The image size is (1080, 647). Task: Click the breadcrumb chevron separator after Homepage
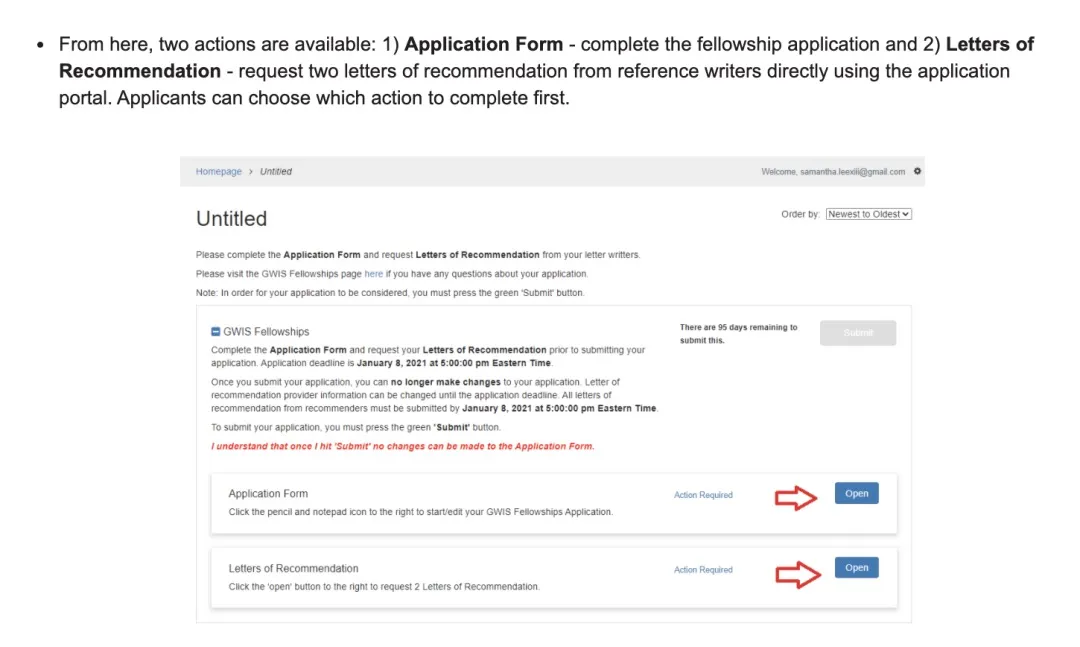251,172
